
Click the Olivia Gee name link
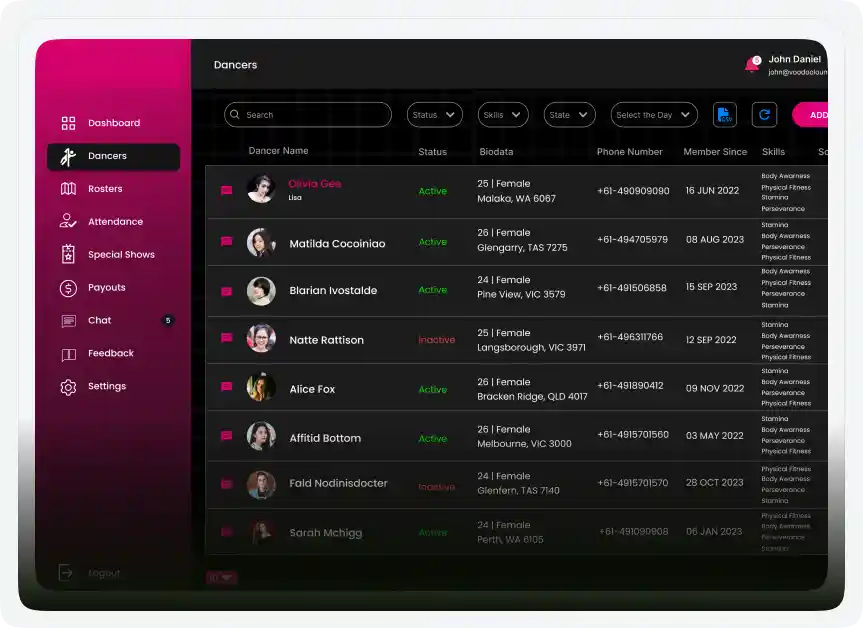pyautogui.click(x=314, y=184)
